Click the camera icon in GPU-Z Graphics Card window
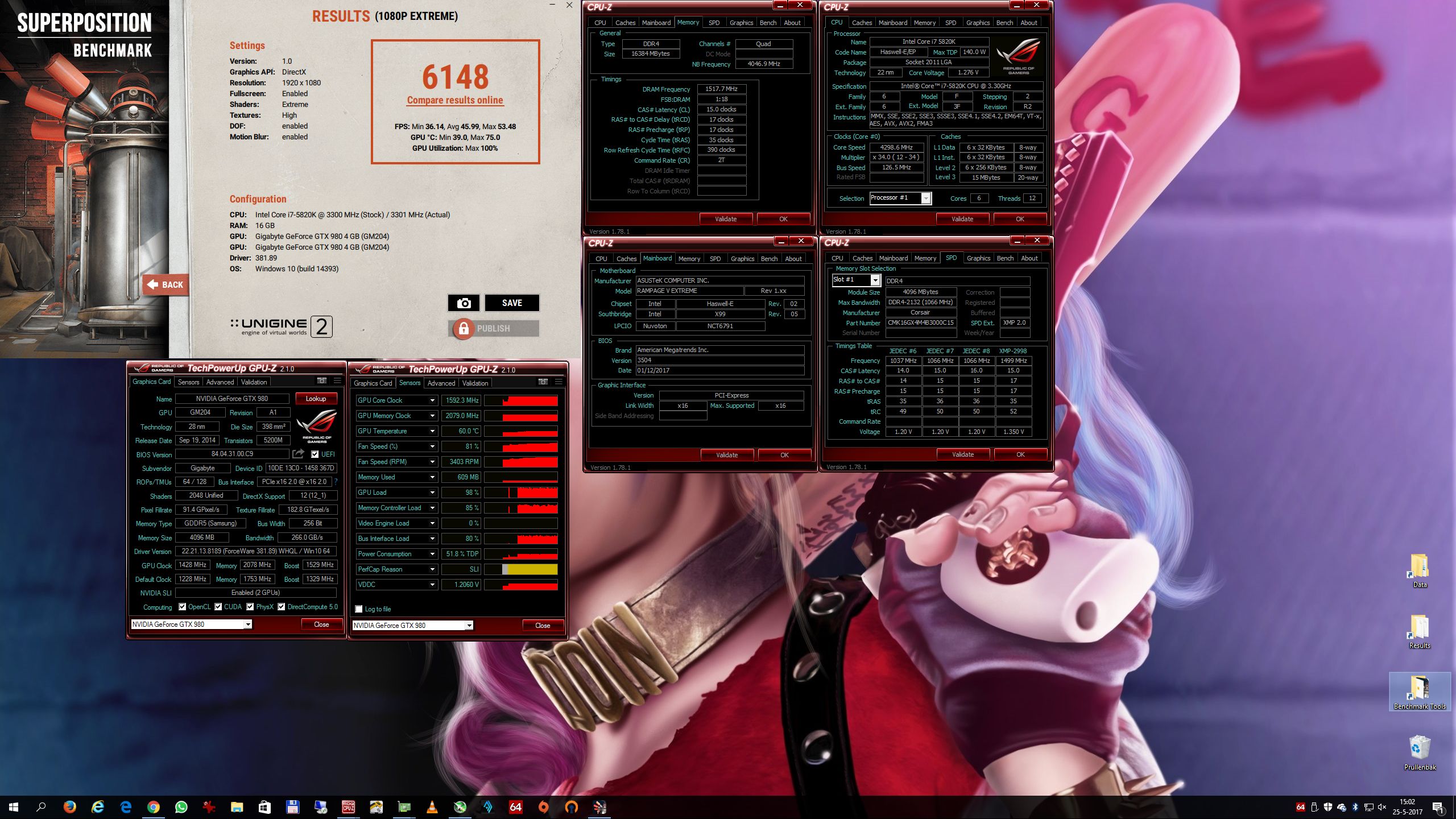 (322, 380)
